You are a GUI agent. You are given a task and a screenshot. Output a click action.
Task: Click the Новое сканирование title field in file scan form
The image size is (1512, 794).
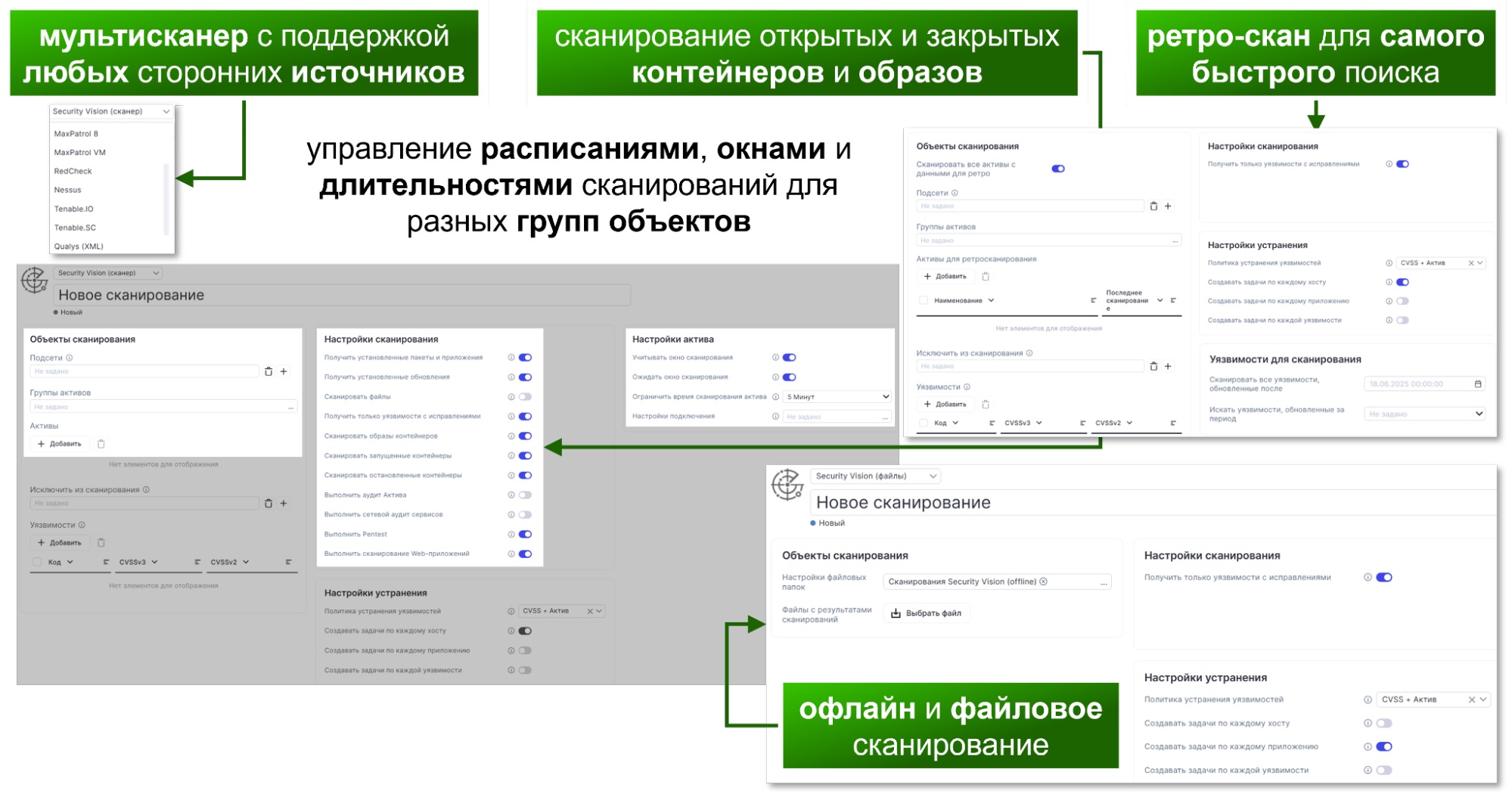[x=1153, y=503]
